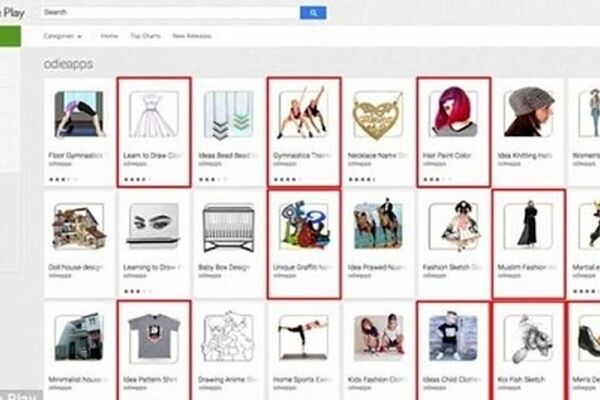
Task: Expand the Categories dropdown
Action: click(62, 36)
